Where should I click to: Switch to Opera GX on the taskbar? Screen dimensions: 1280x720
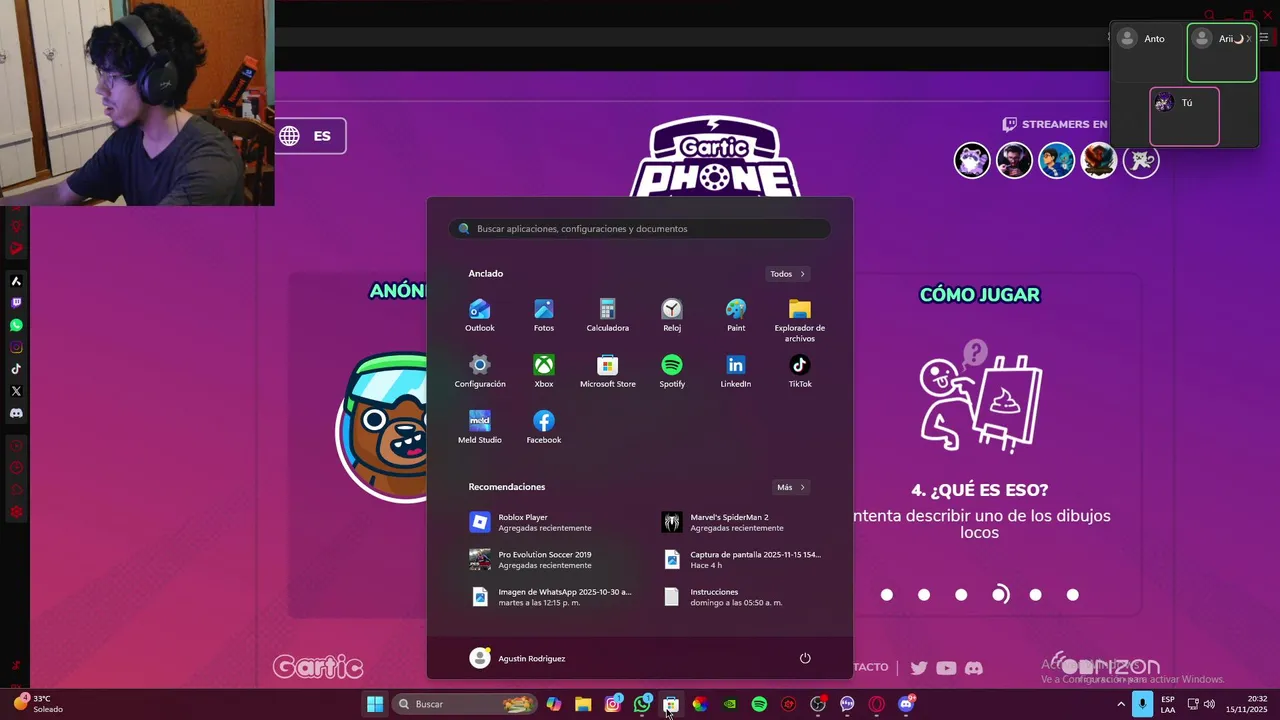(877, 704)
